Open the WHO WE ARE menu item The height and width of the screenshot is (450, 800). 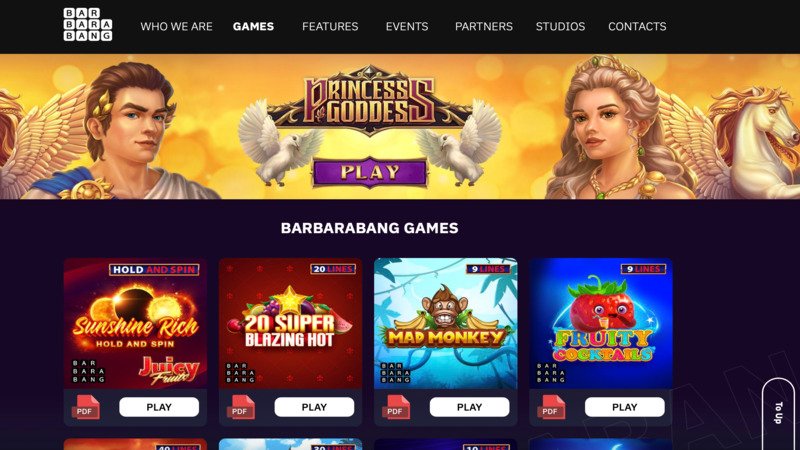177,27
